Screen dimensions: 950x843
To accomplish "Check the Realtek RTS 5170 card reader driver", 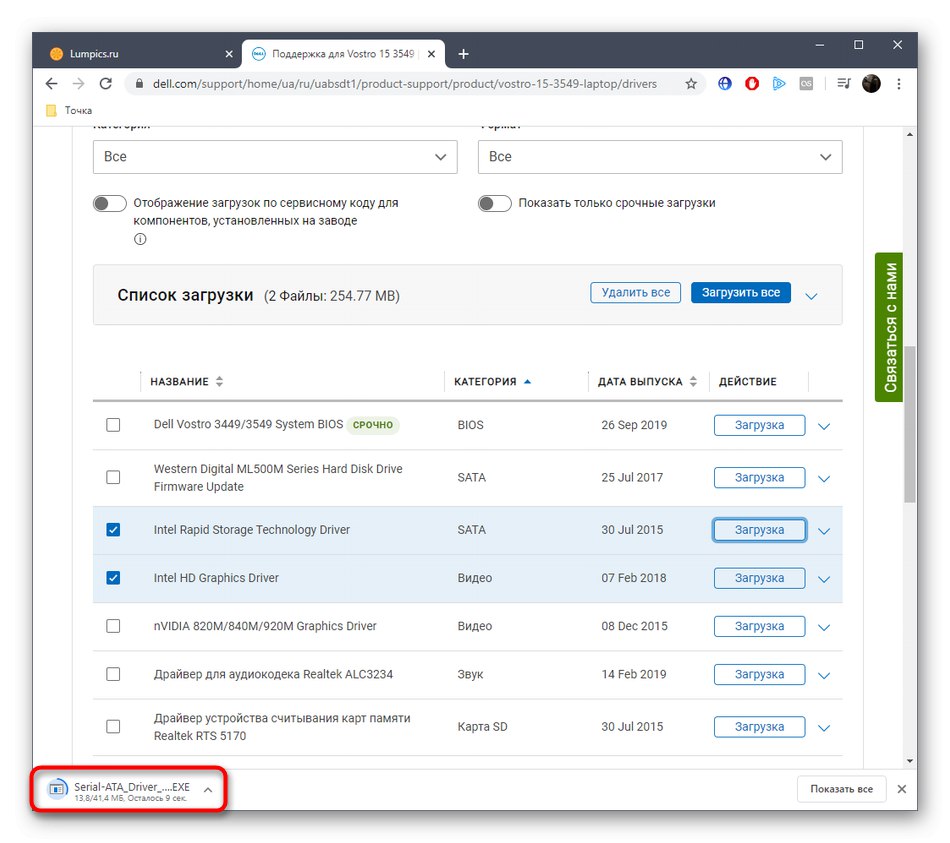I will [113, 727].
